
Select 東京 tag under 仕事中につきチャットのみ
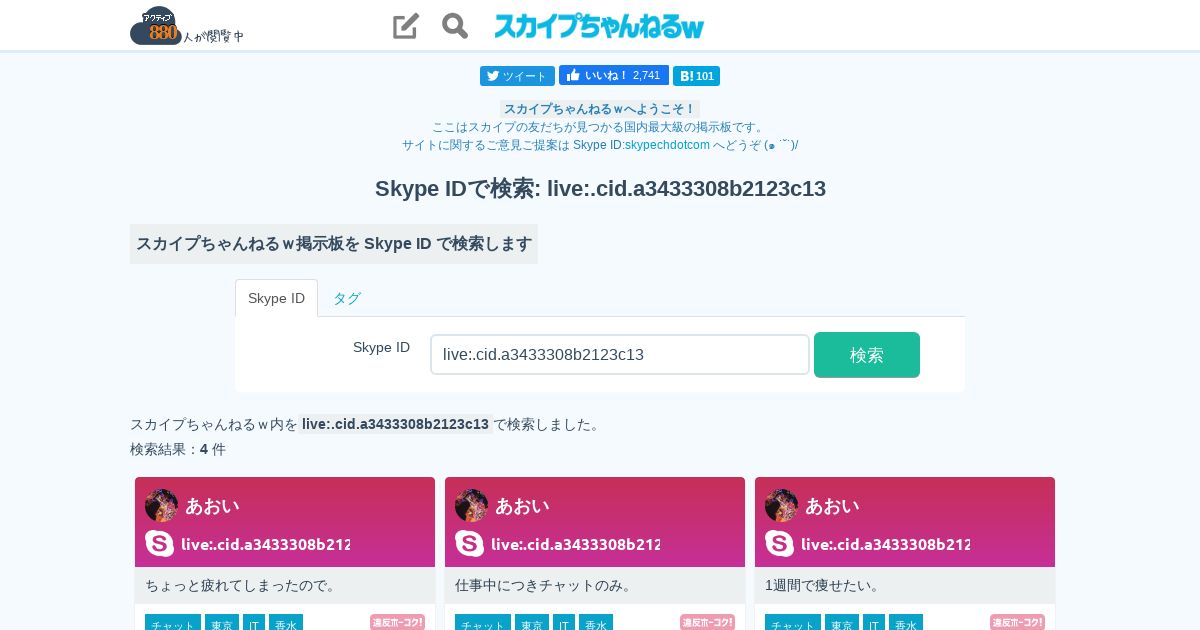click(532, 623)
